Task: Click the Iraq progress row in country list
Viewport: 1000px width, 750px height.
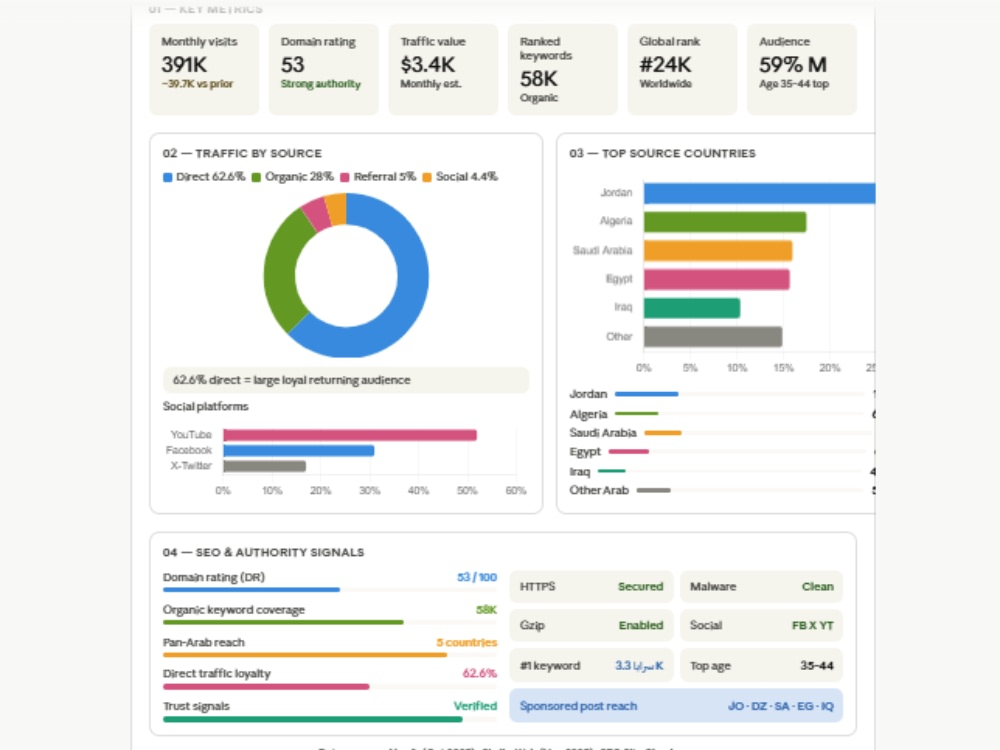Action: pos(722,471)
